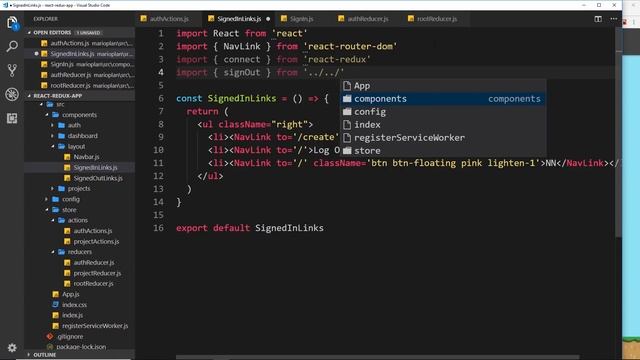Switch to SignIn.js editor tab

[x=301, y=19]
